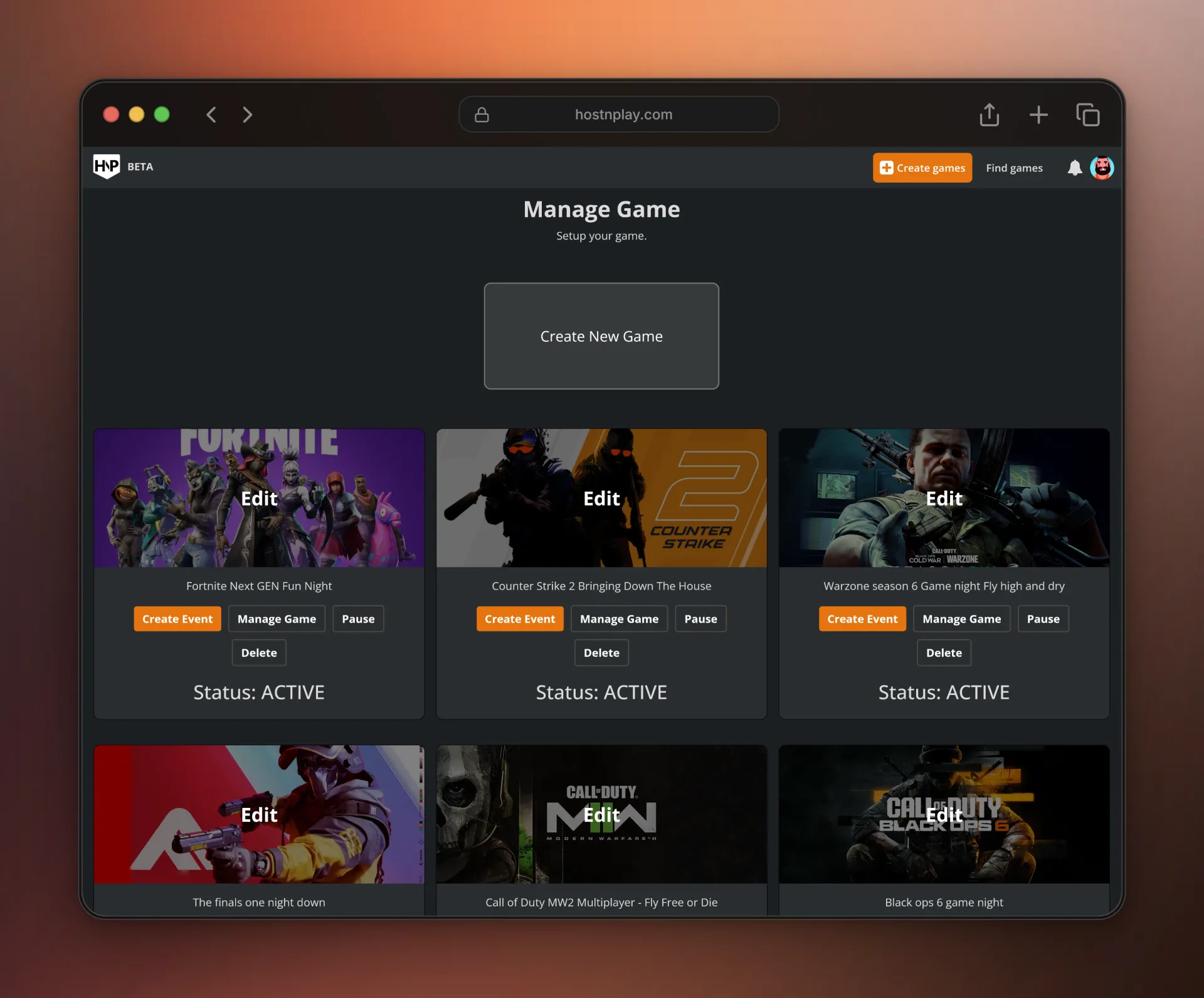The width and height of the screenshot is (1204, 998).
Task: Click Status: ACTIVE on Warzone card
Action: 944,692
